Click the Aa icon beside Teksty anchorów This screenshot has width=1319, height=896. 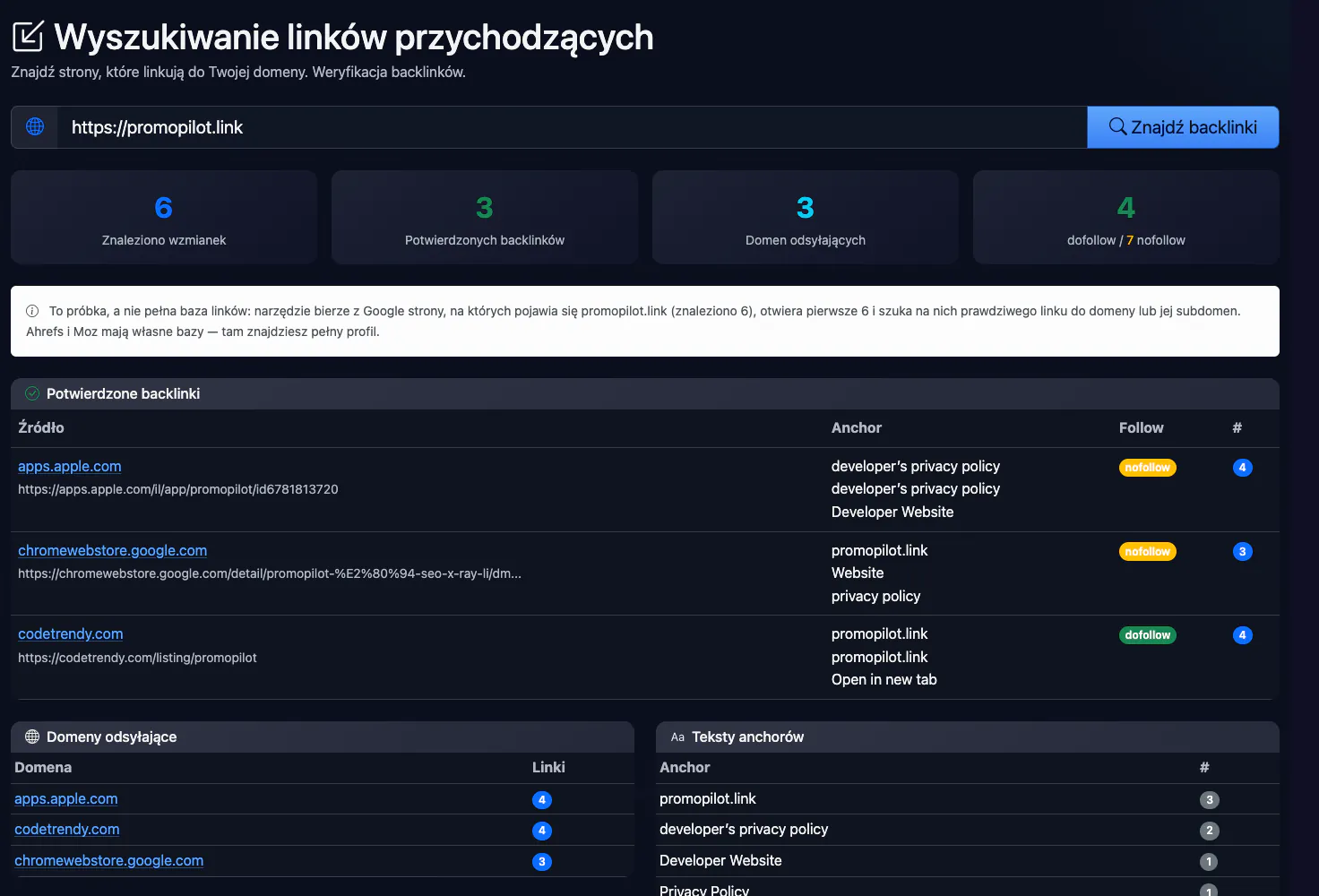[x=677, y=737]
